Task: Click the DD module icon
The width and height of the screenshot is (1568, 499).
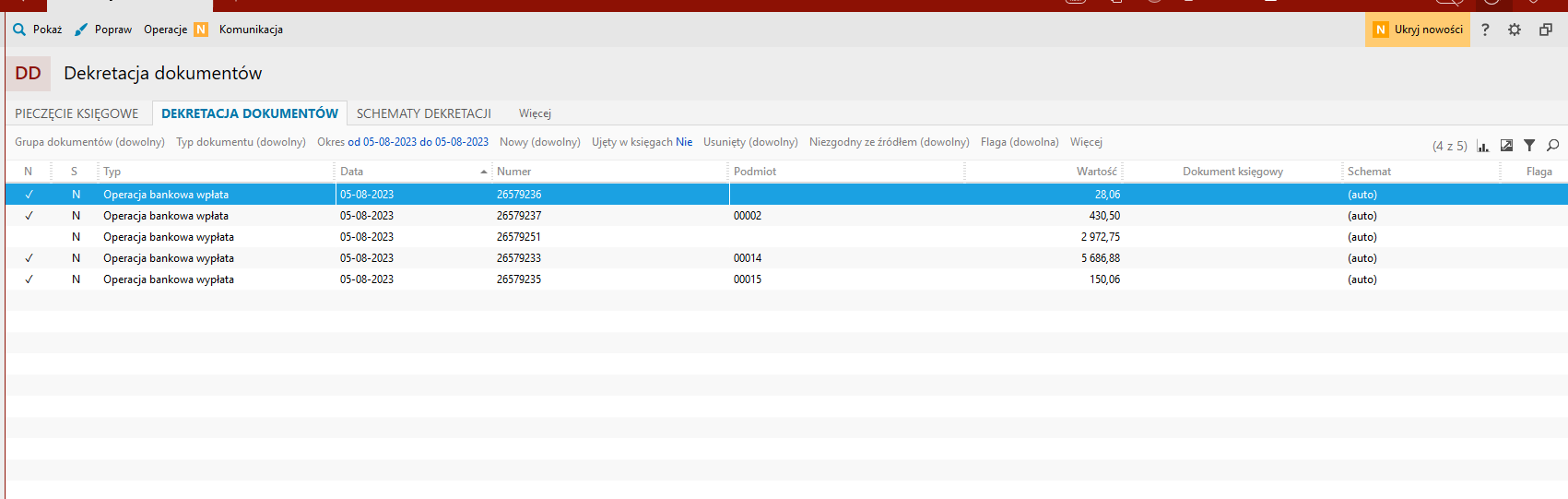Action: point(29,74)
